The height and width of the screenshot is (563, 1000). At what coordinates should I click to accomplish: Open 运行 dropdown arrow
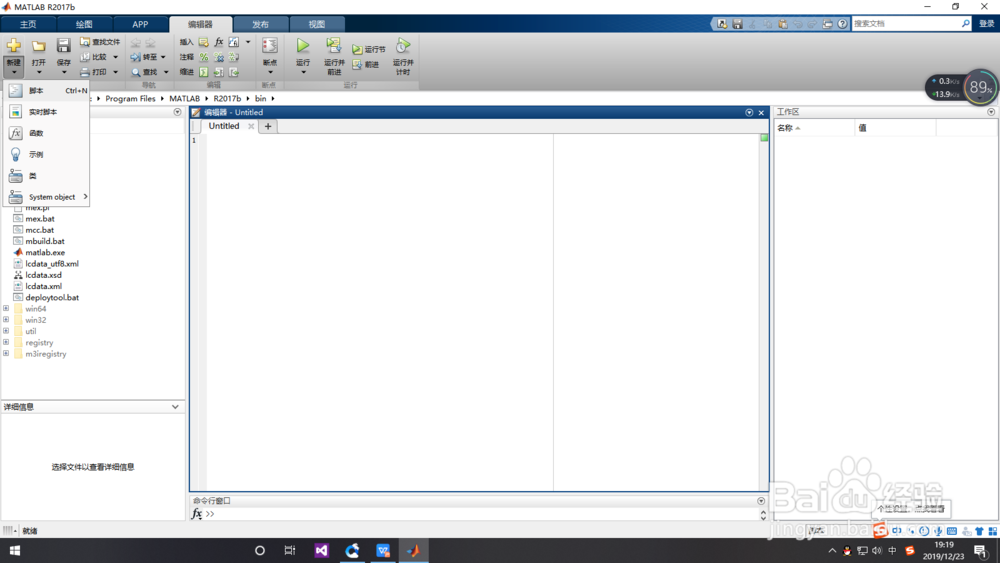click(303, 72)
